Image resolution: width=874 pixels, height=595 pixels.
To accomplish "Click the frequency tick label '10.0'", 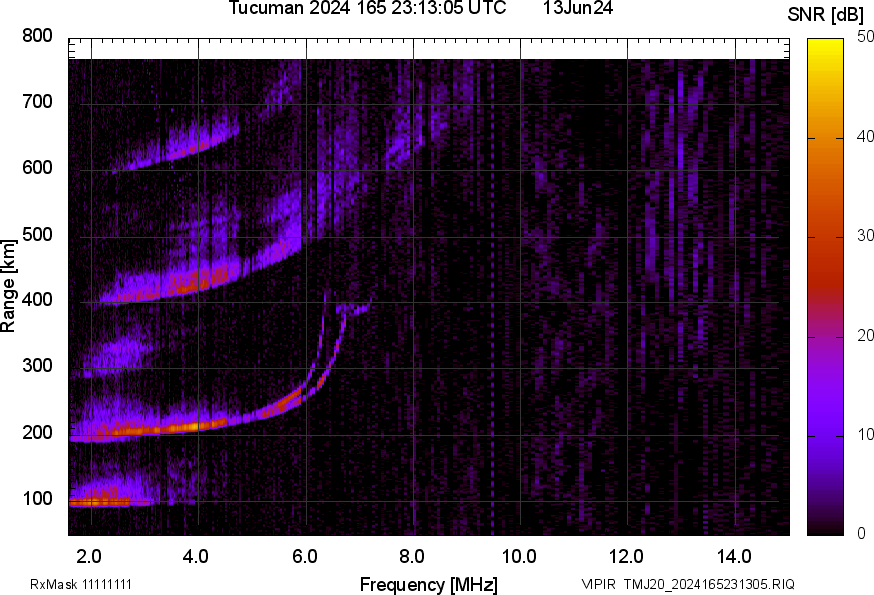I will point(519,556).
